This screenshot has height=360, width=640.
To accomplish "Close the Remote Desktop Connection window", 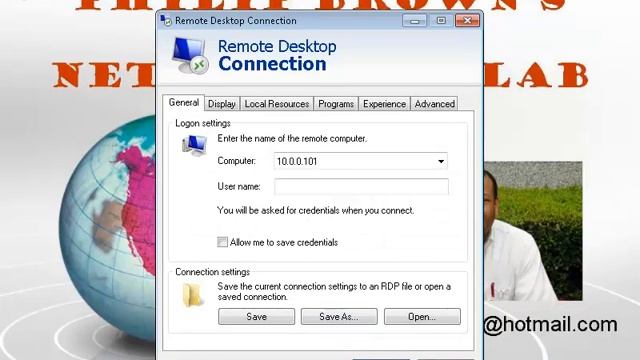I will pyautogui.click(x=467, y=20).
